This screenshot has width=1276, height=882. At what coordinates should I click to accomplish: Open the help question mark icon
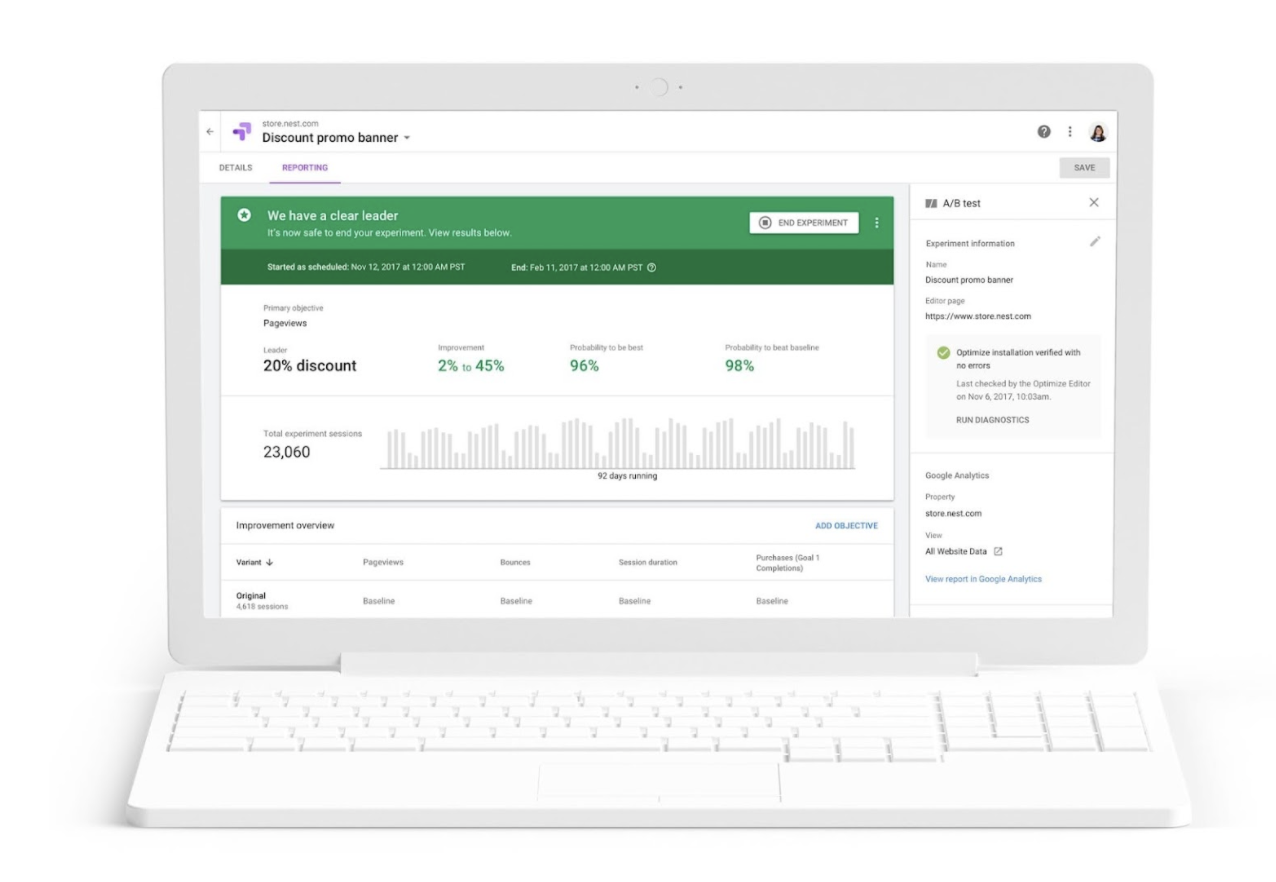click(1044, 132)
